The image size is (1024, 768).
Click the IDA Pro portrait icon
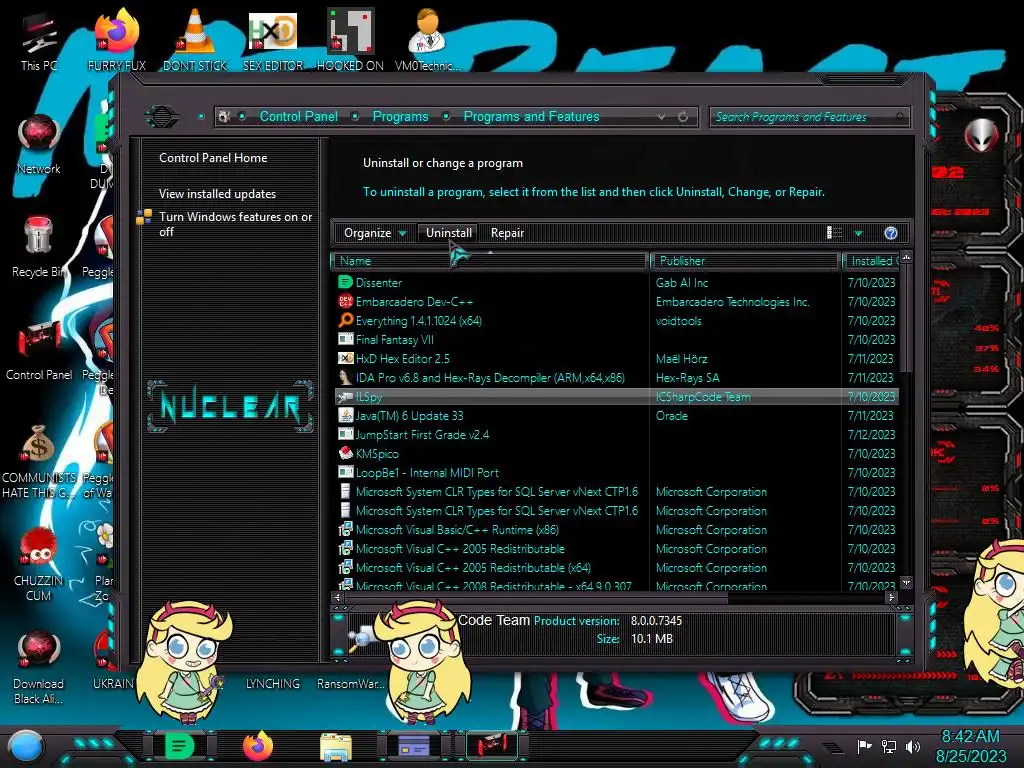[345, 377]
